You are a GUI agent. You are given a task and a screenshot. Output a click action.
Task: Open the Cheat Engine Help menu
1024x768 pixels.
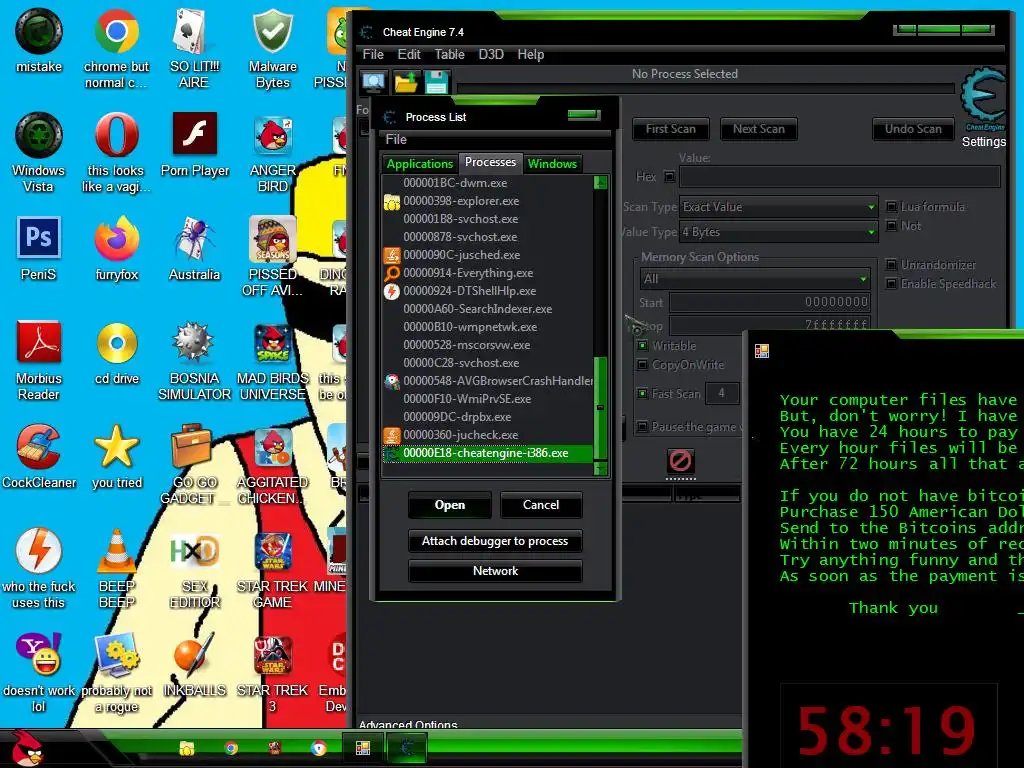530,54
